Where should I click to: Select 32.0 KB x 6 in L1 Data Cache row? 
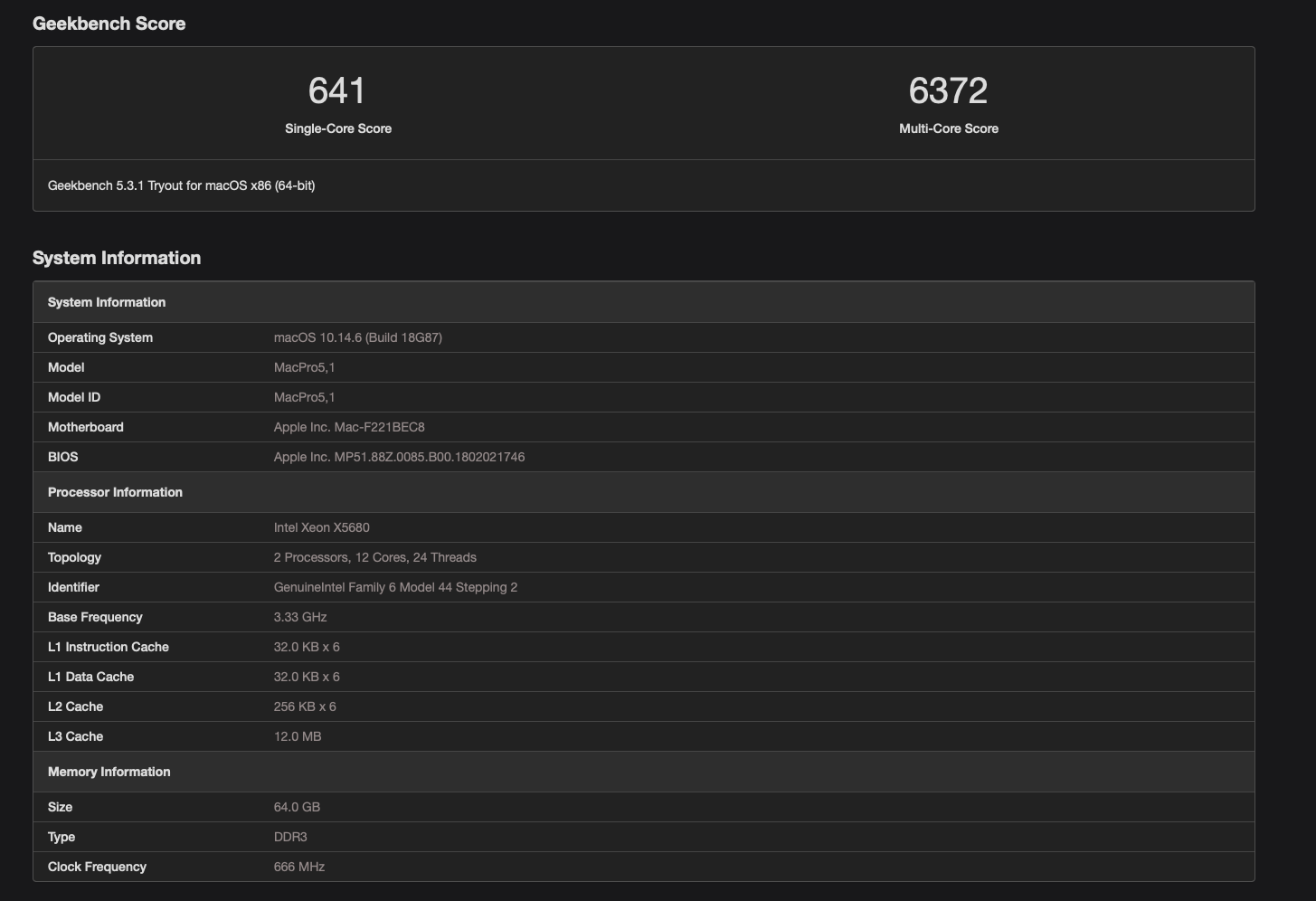tap(307, 677)
